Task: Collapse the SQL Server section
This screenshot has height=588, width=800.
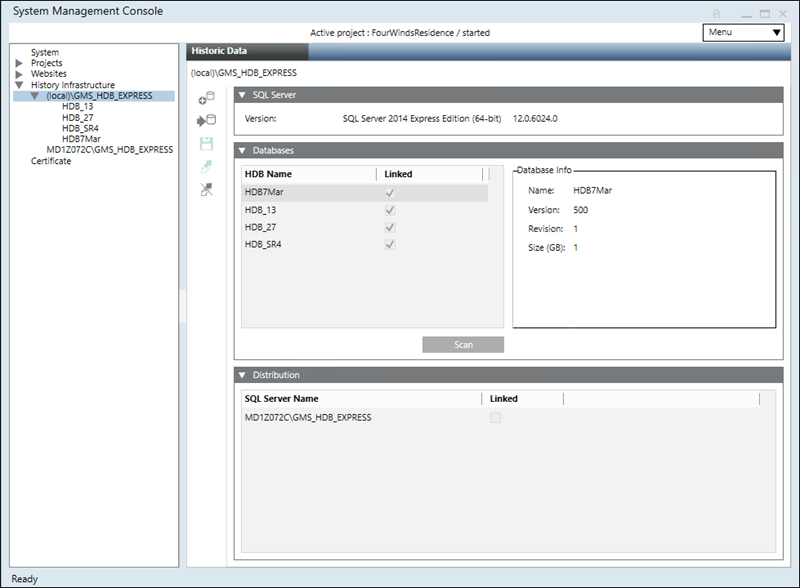Action: coord(242,95)
